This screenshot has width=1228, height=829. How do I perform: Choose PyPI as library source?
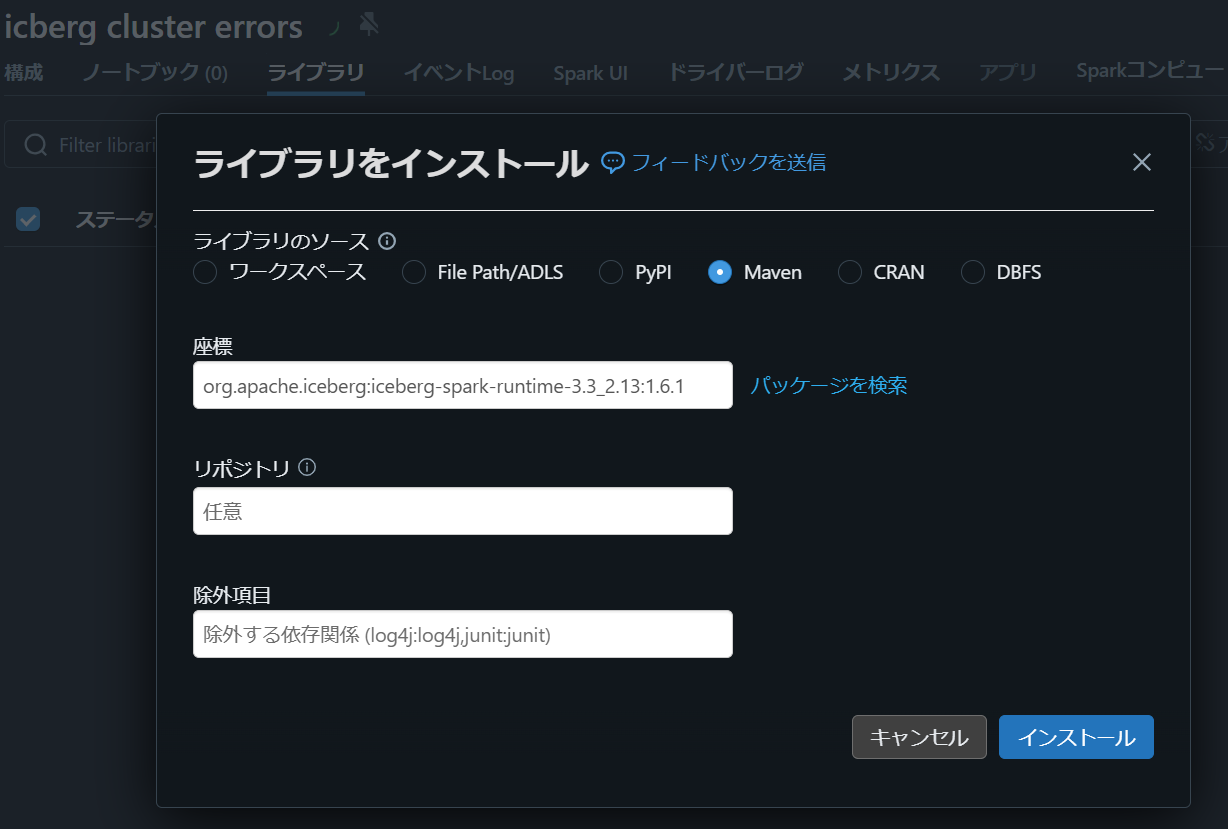click(611, 272)
